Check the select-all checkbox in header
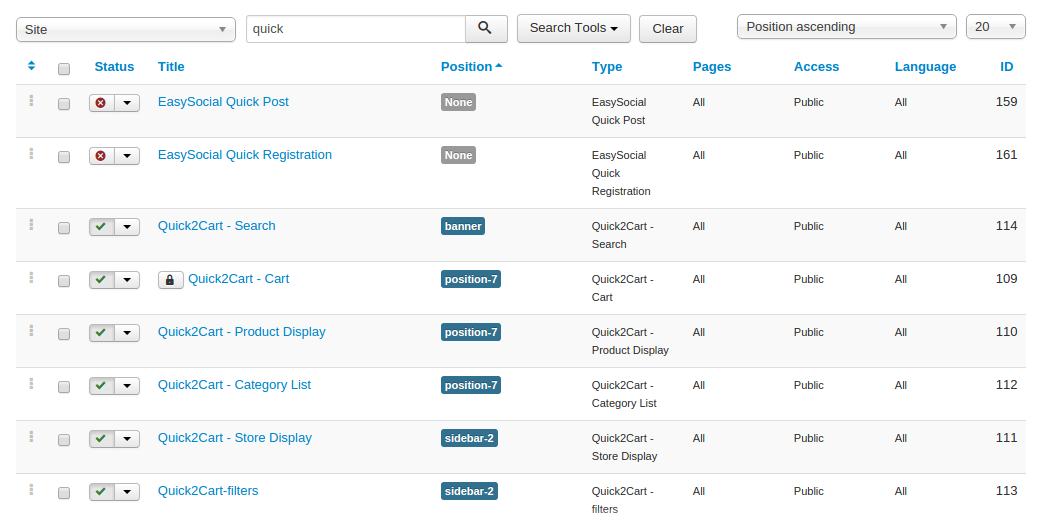The height and width of the screenshot is (521, 1037). coord(64,69)
